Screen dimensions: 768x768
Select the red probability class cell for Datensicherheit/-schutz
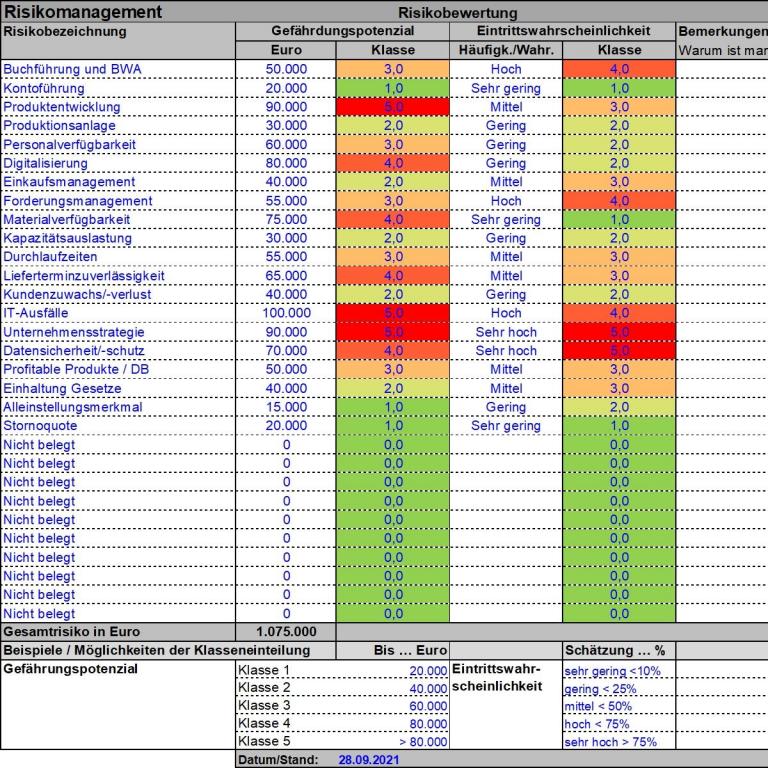(x=619, y=351)
